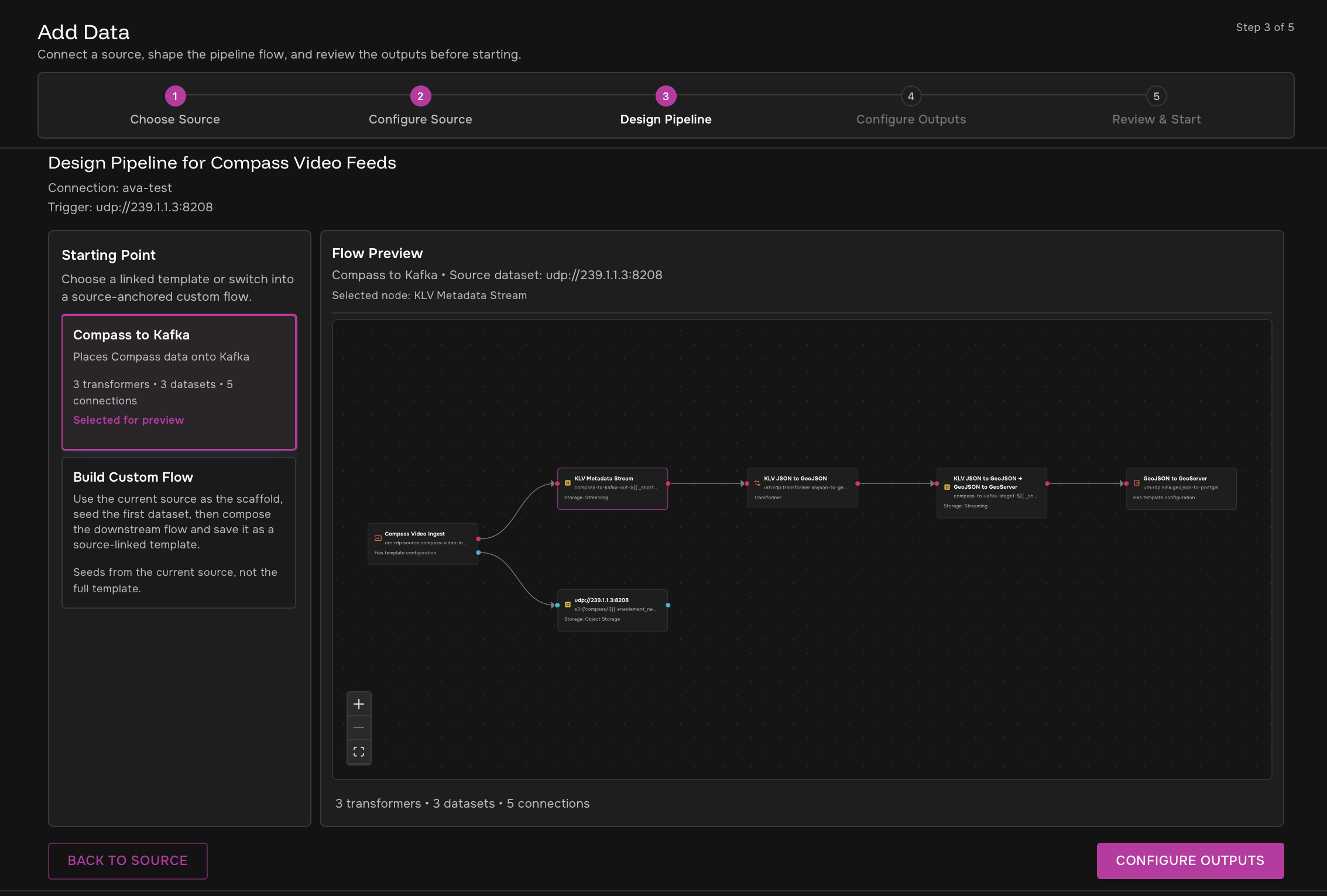Go to step 1 Choose Source
The height and width of the screenshot is (896, 1327).
pyautogui.click(x=175, y=106)
